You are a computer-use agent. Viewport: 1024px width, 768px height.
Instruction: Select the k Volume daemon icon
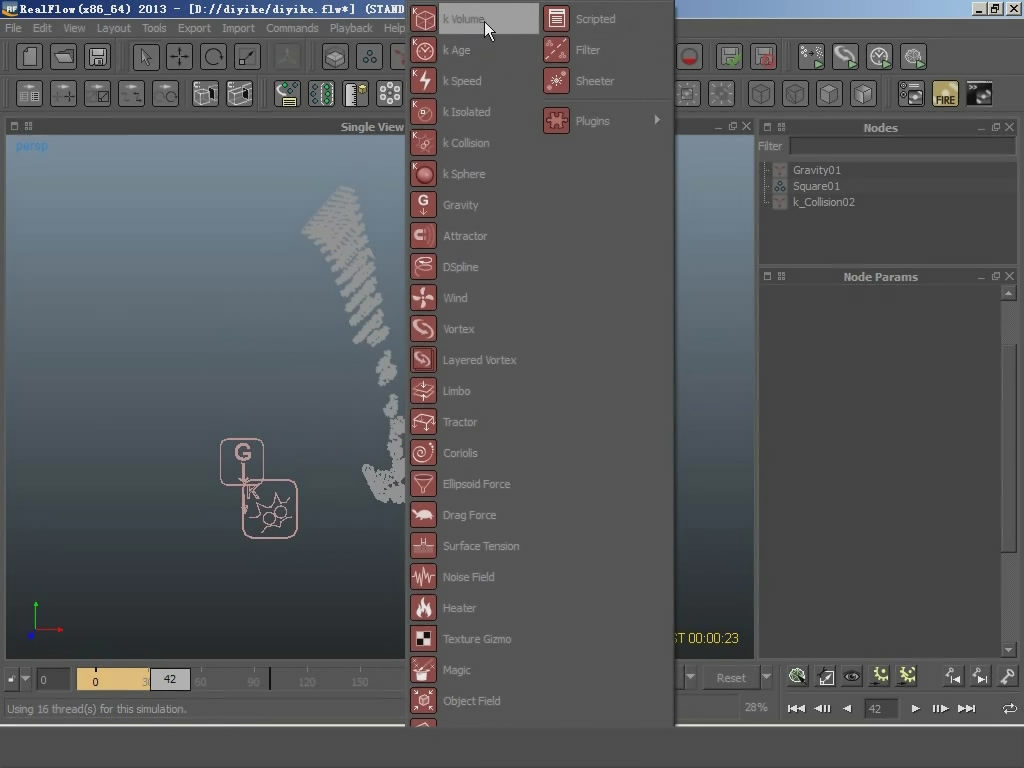coord(423,19)
